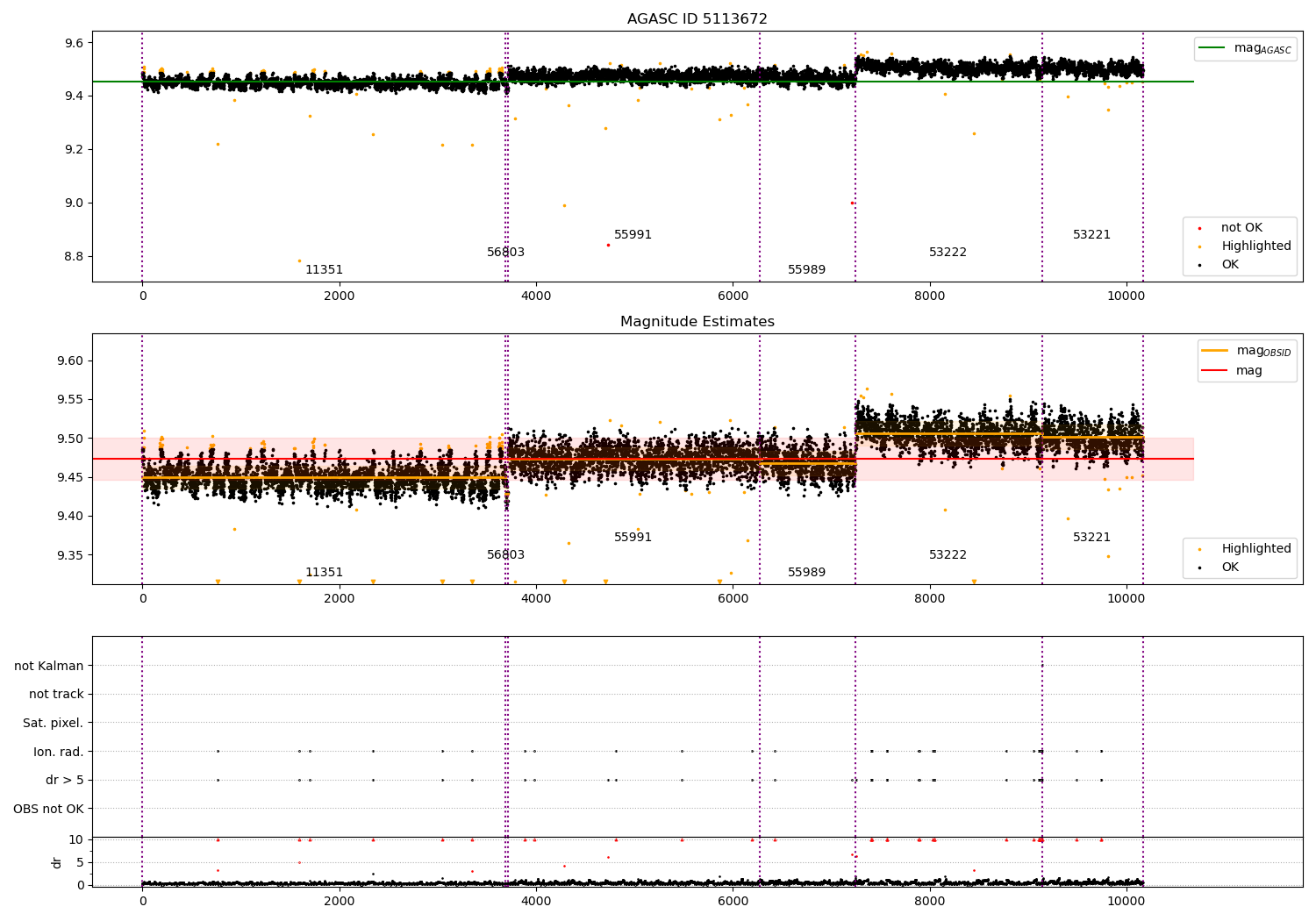The width and height of the screenshot is (1316, 921).
Task: Click x-tick 6000 under the top plot
Action: tap(733, 296)
